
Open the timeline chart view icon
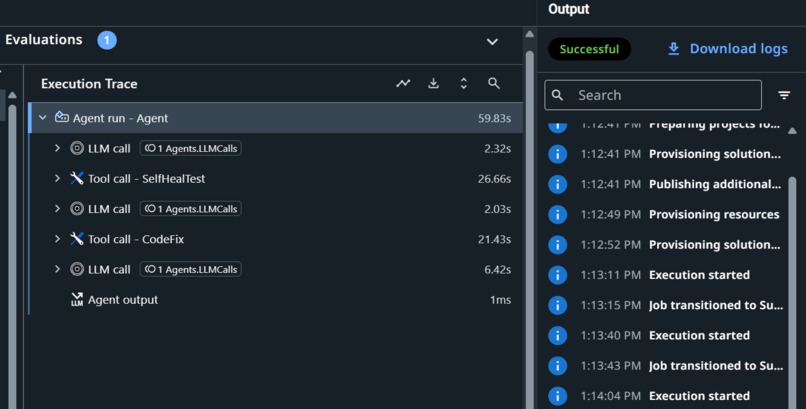pyautogui.click(x=404, y=83)
